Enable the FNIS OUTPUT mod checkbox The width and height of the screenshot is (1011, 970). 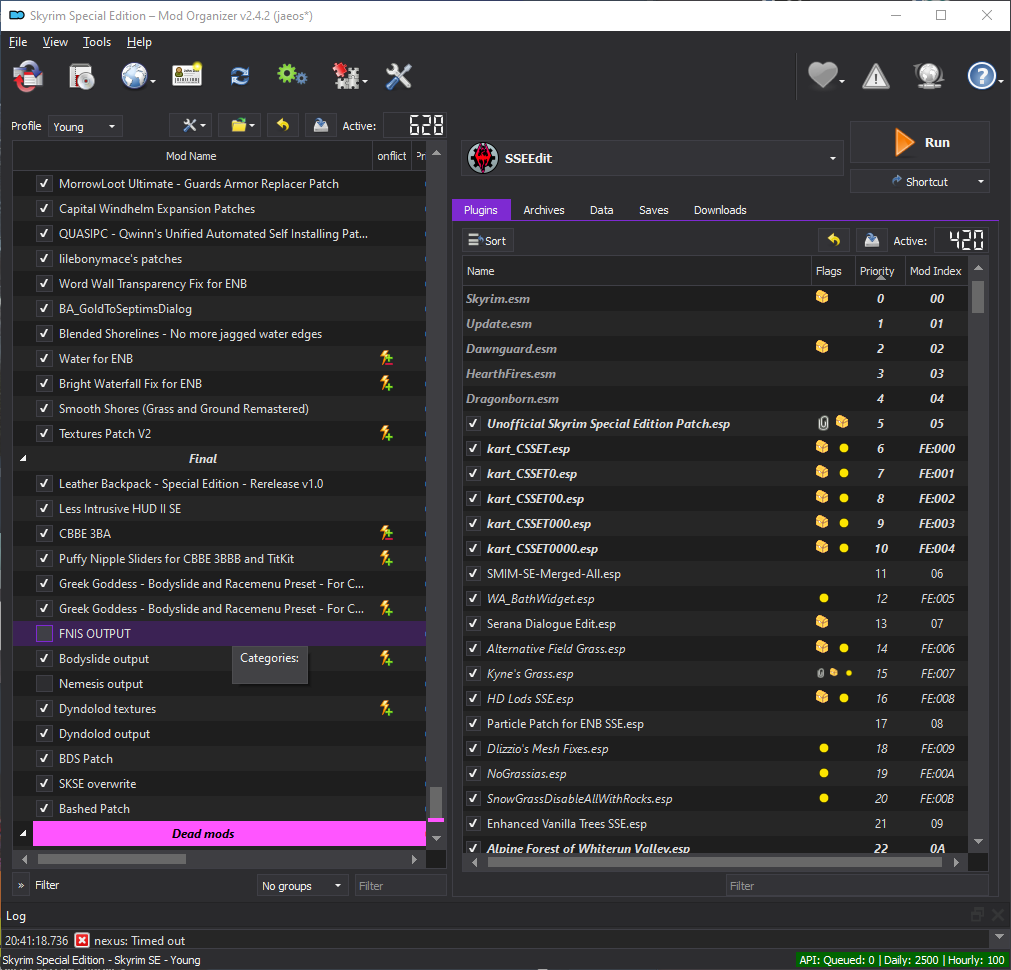(44, 633)
